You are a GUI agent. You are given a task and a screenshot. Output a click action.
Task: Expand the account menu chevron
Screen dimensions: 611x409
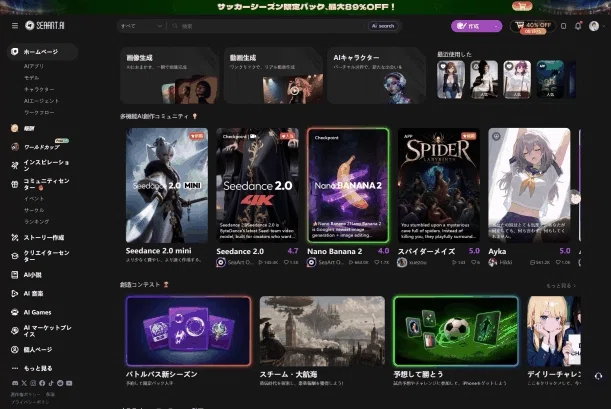(x=604, y=26)
